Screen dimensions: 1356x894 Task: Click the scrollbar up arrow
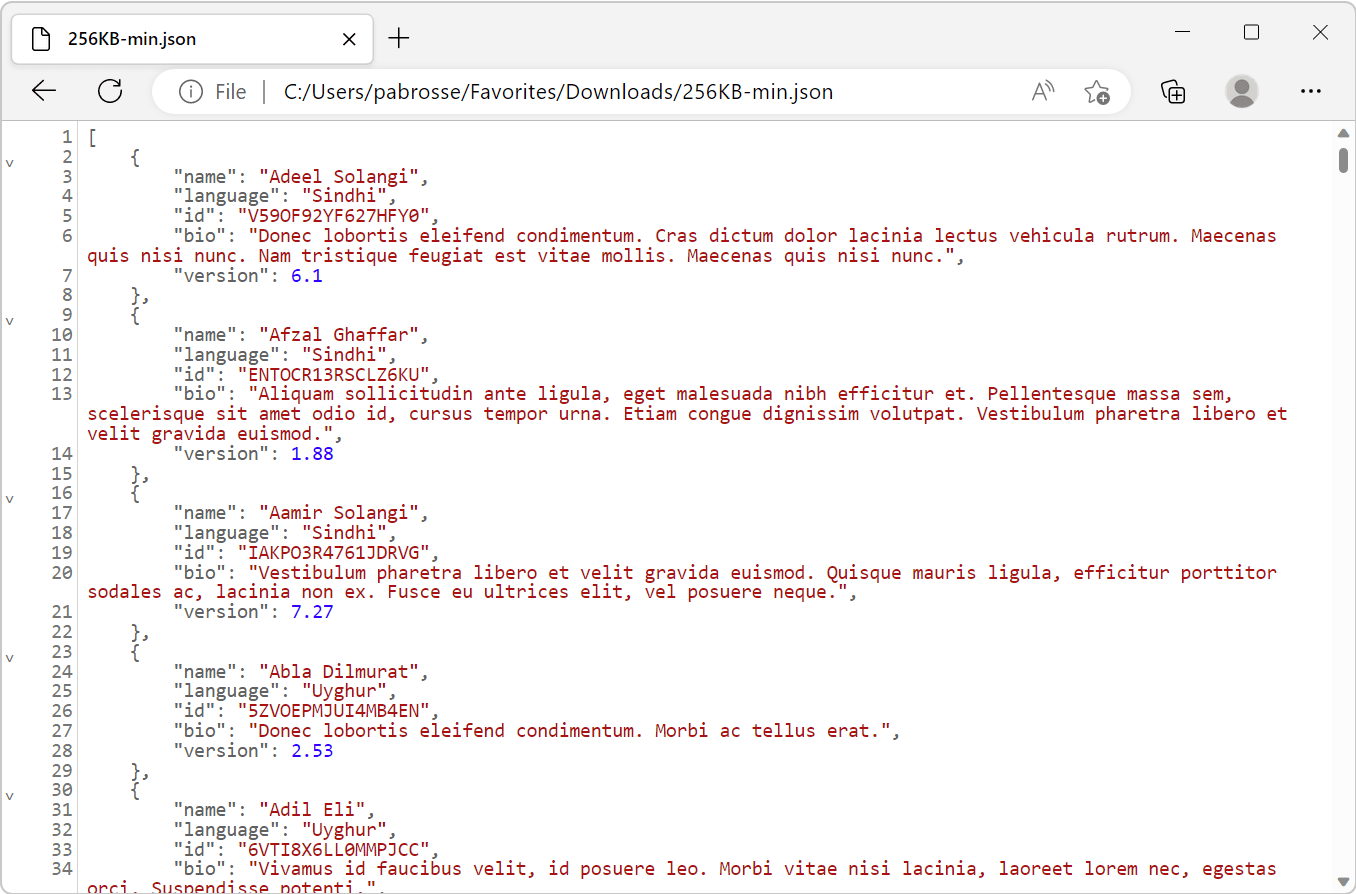(x=1344, y=132)
